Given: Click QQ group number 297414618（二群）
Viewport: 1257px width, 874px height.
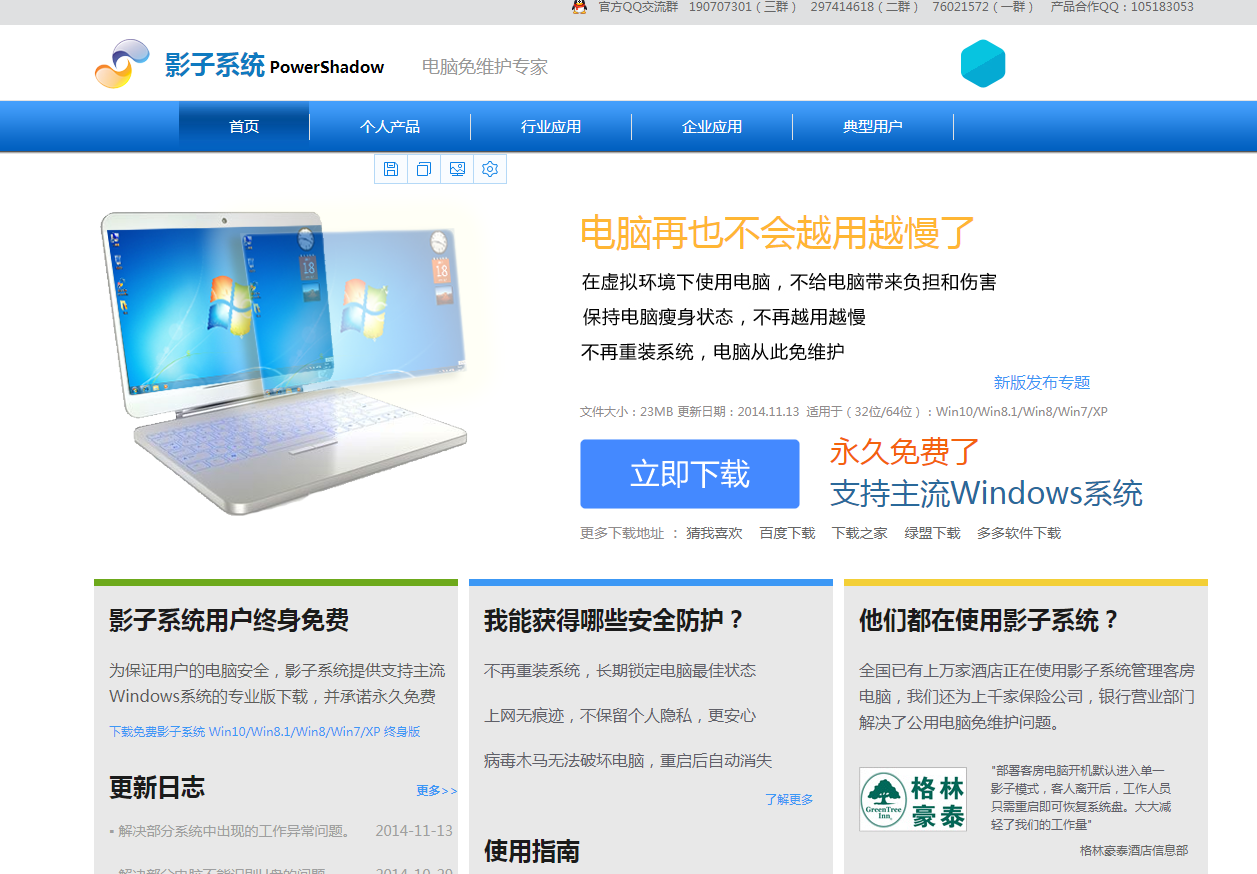Looking at the screenshot, I should 865,7.
